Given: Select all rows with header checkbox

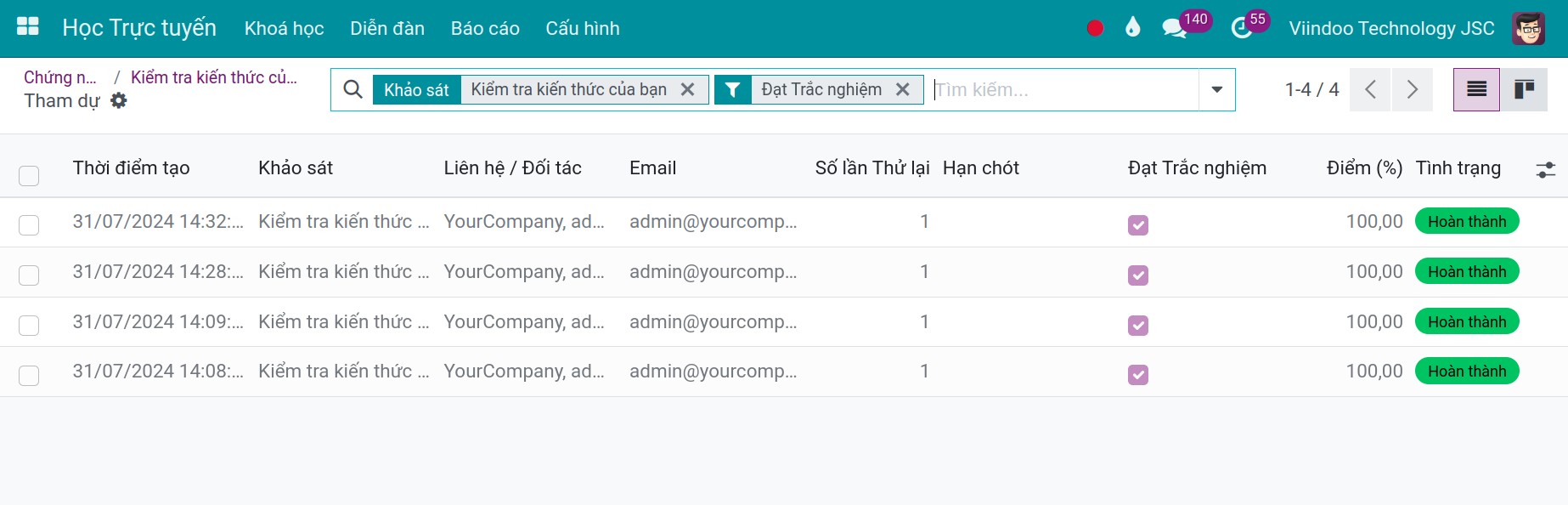Looking at the screenshot, I should tap(29, 176).
